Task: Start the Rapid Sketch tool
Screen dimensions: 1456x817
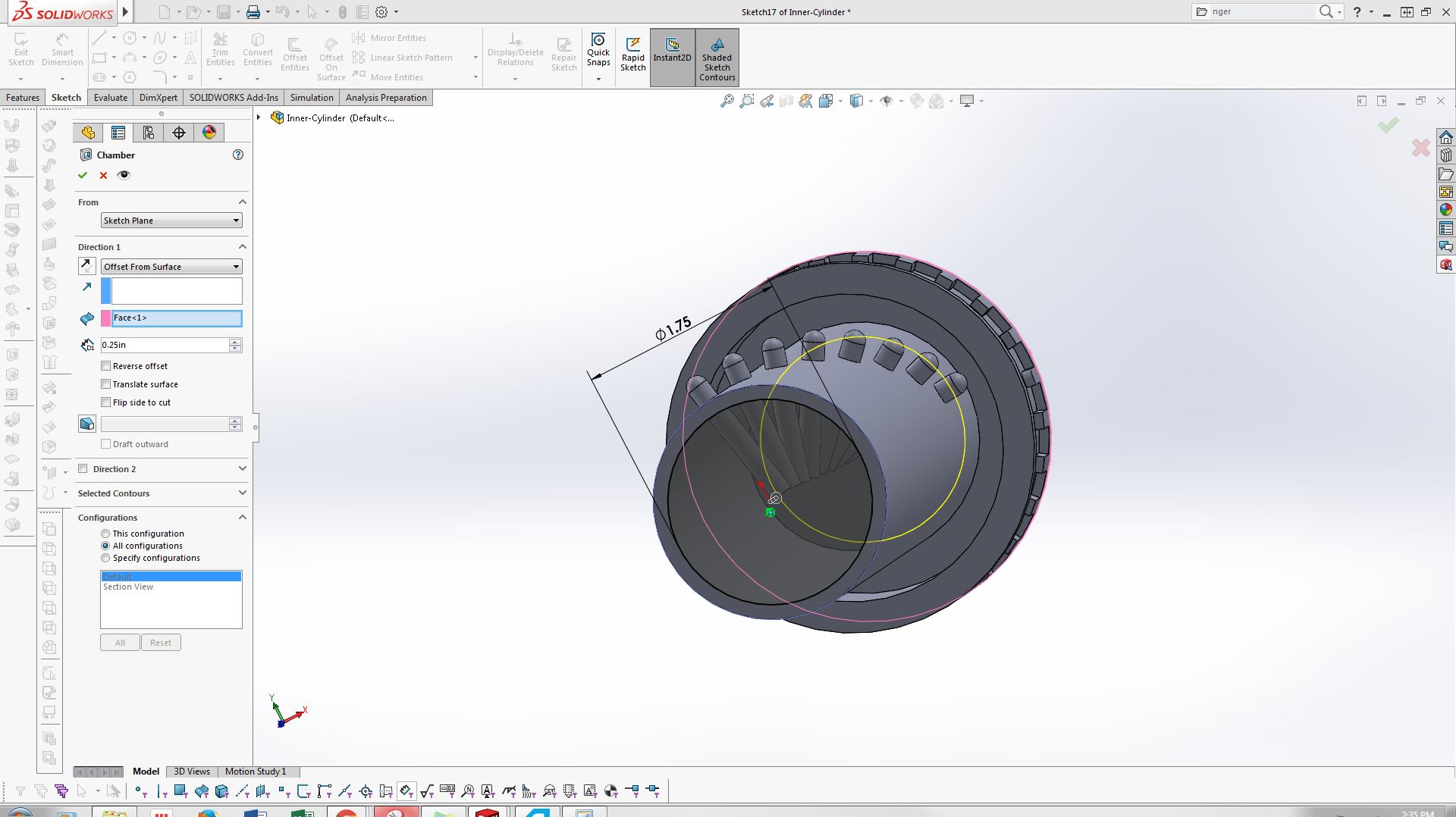Action: coord(633,55)
